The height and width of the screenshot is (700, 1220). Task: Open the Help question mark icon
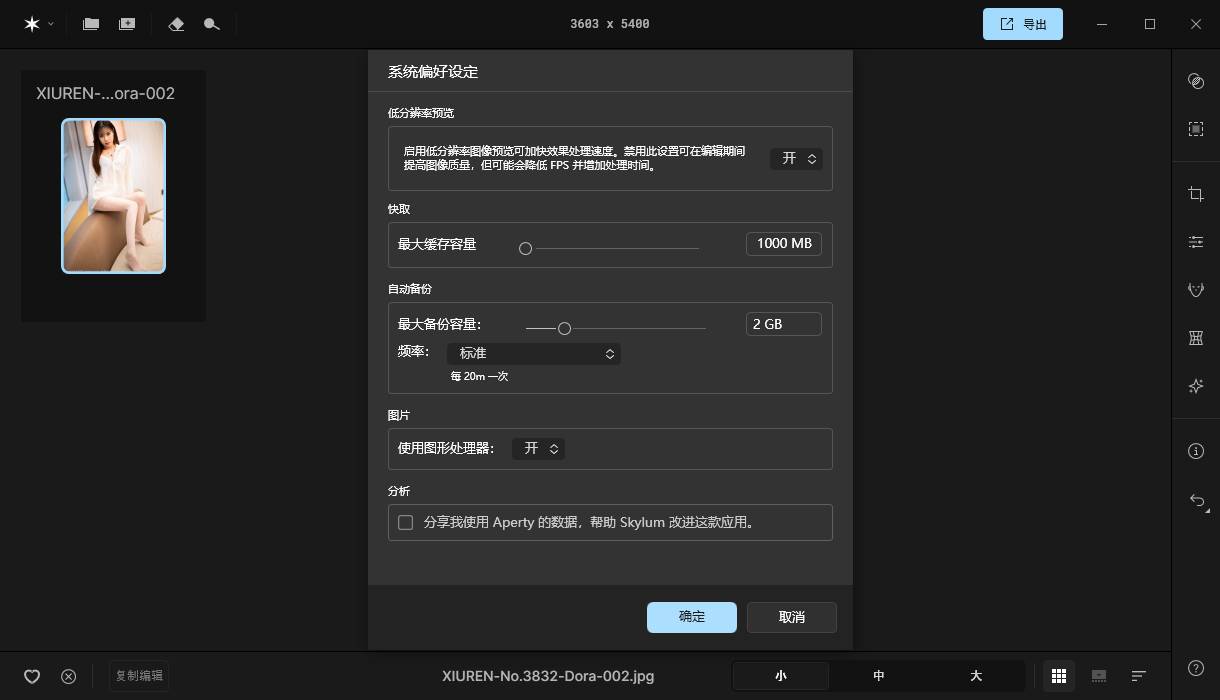(1195, 666)
